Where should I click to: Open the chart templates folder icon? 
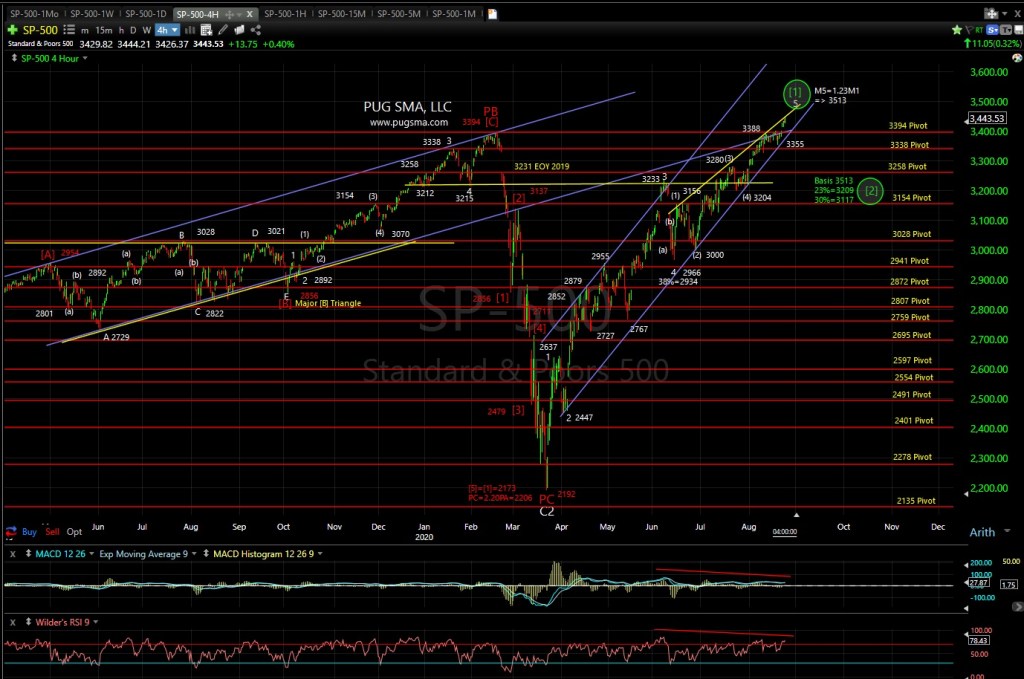tap(239, 30)
